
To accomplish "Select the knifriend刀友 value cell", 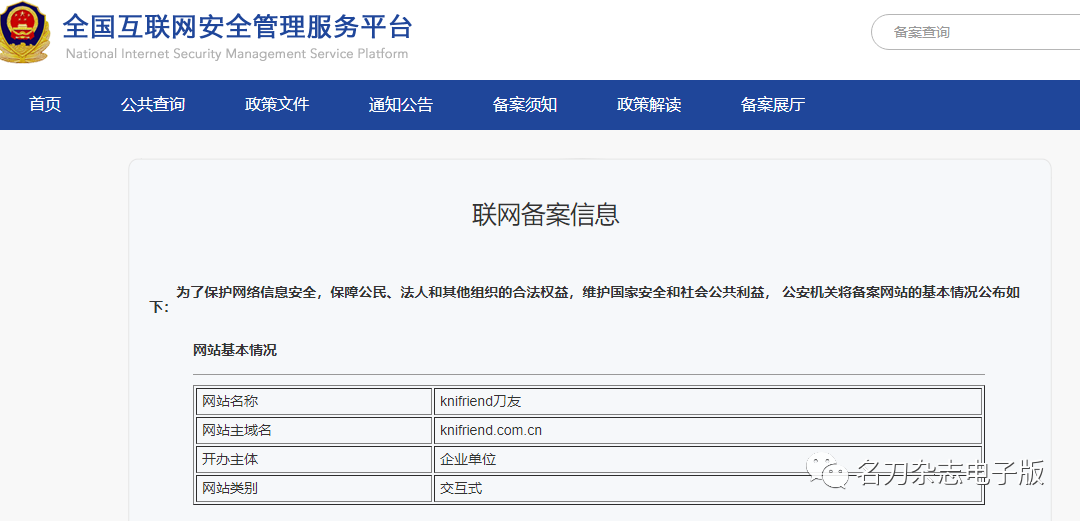I will click(x=707, y=401).
